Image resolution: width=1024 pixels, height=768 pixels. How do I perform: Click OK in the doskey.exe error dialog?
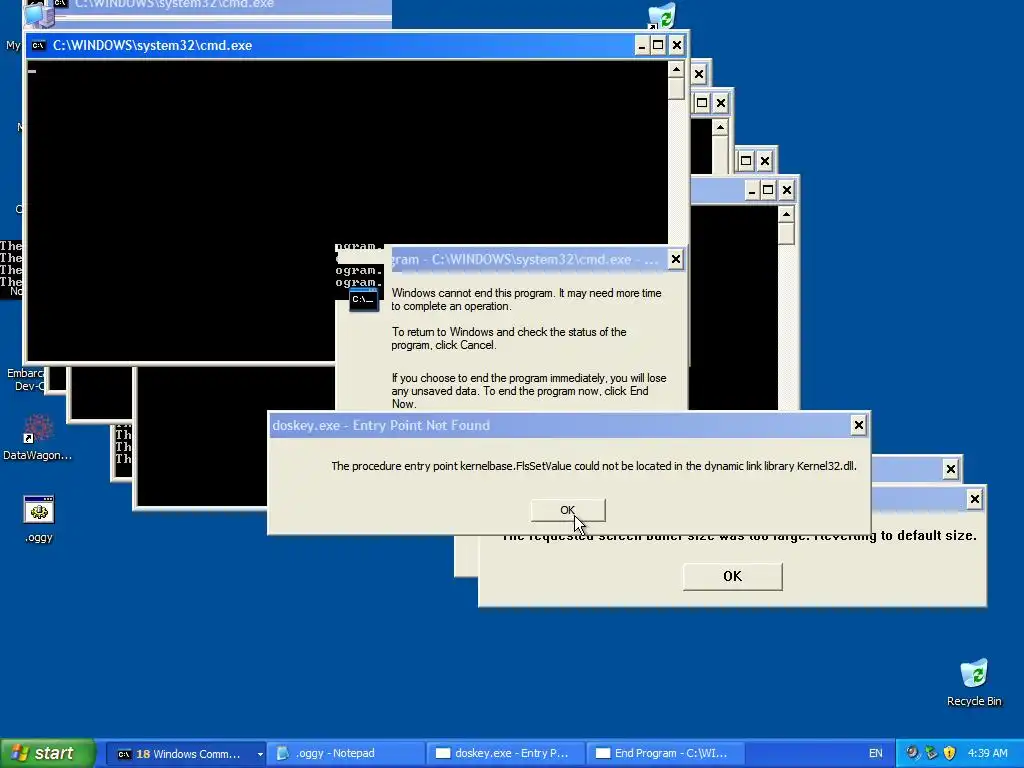click(568, 510)
